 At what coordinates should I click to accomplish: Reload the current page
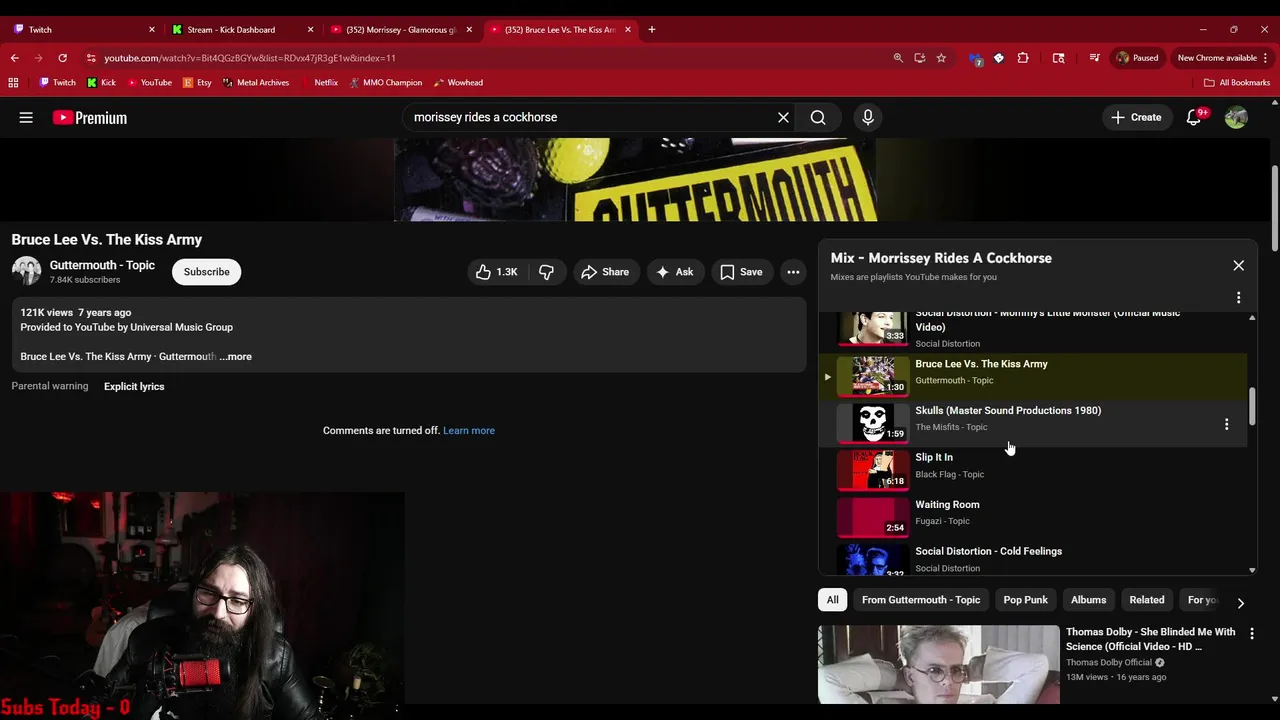[x=63, y=58]
